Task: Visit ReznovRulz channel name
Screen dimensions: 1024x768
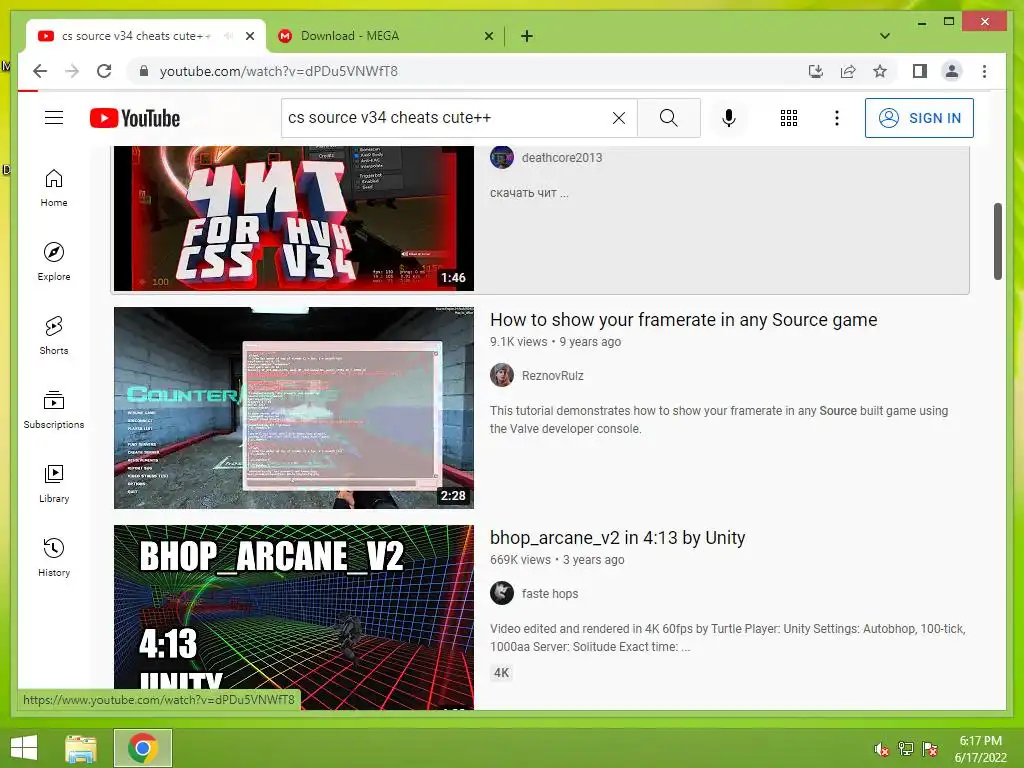Action: (552, 376)
